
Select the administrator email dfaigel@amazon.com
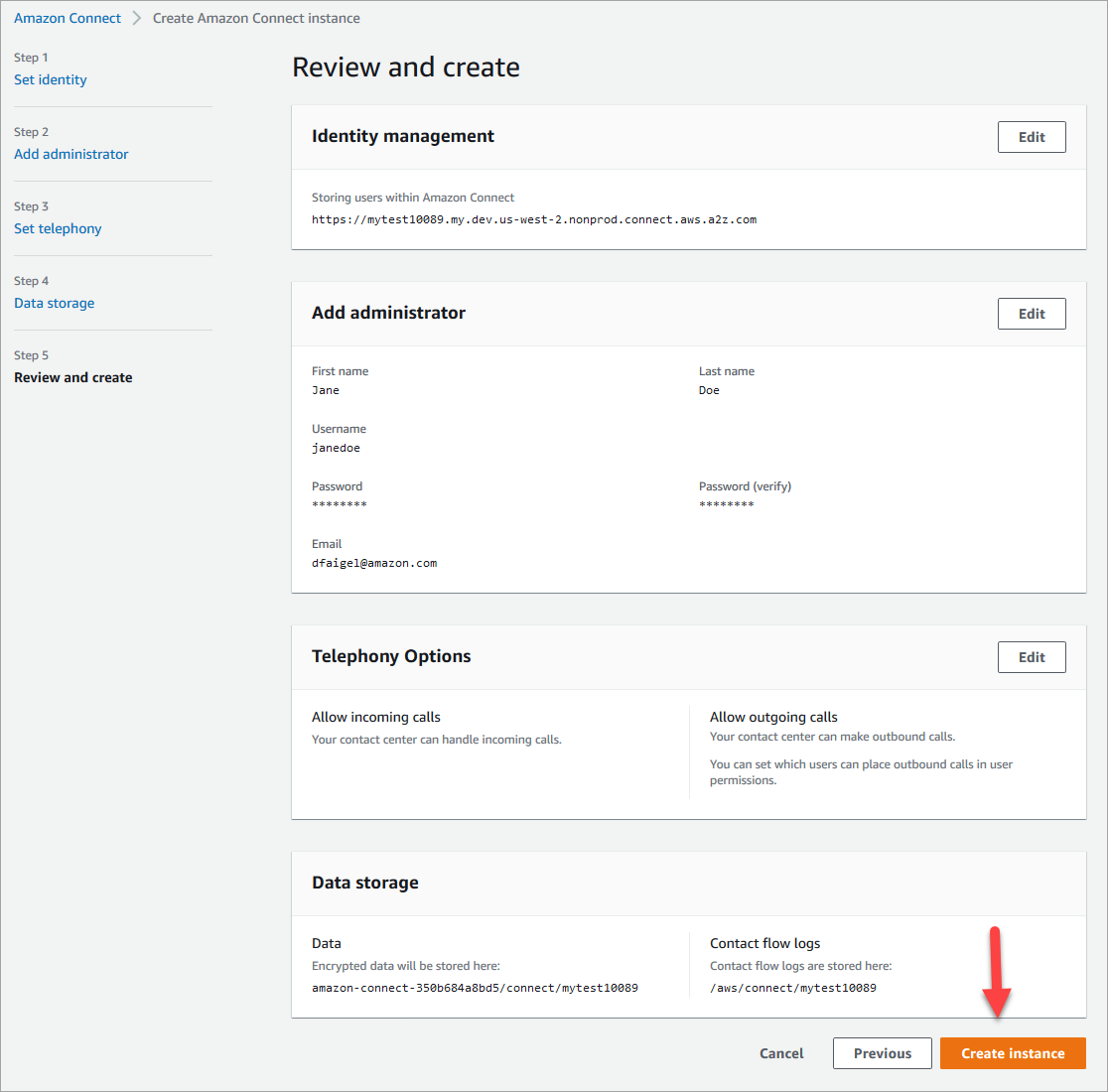pyautogui.click(x=374, y=562)
